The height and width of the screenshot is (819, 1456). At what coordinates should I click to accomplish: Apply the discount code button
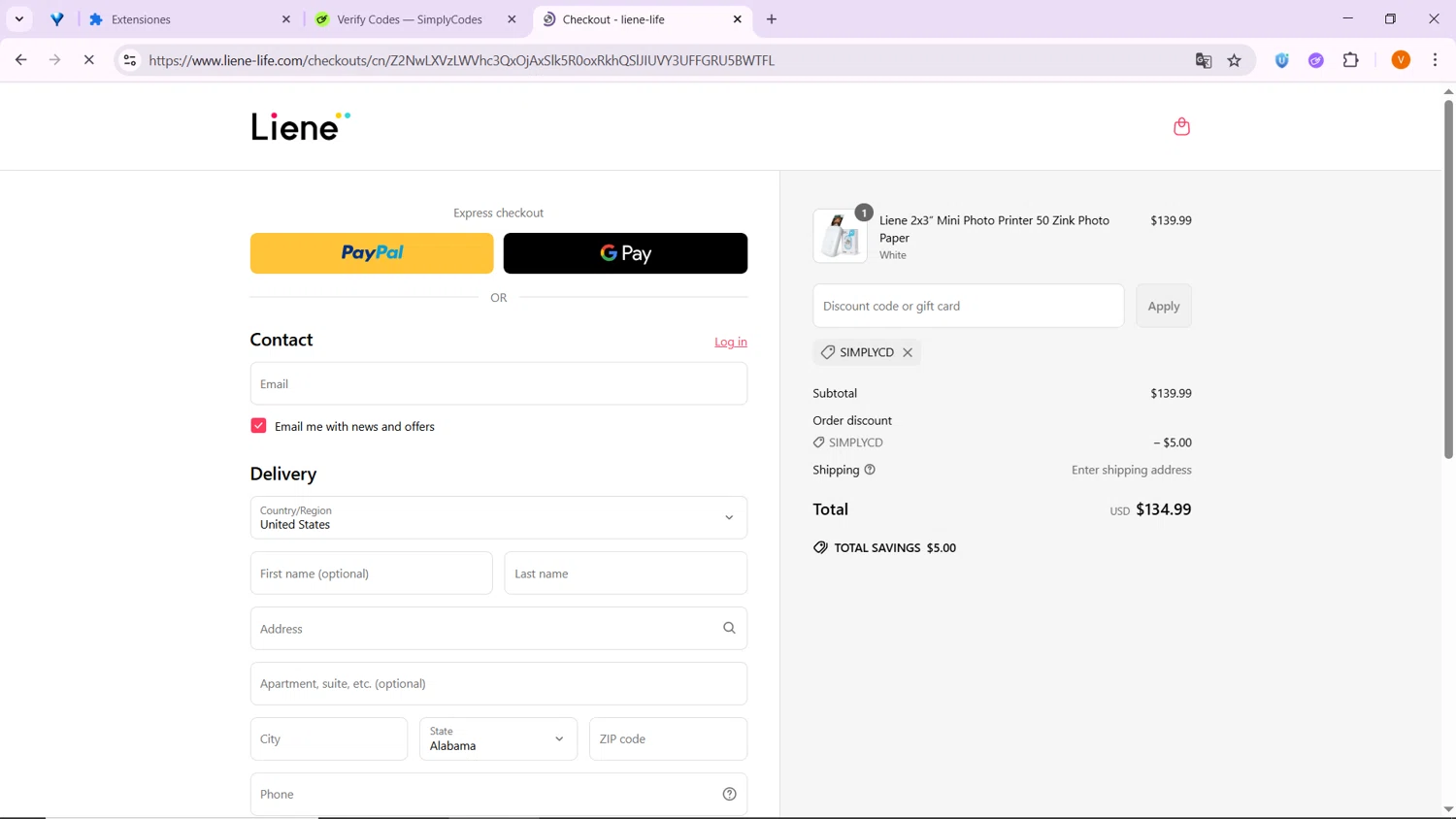click(1164, 306)
